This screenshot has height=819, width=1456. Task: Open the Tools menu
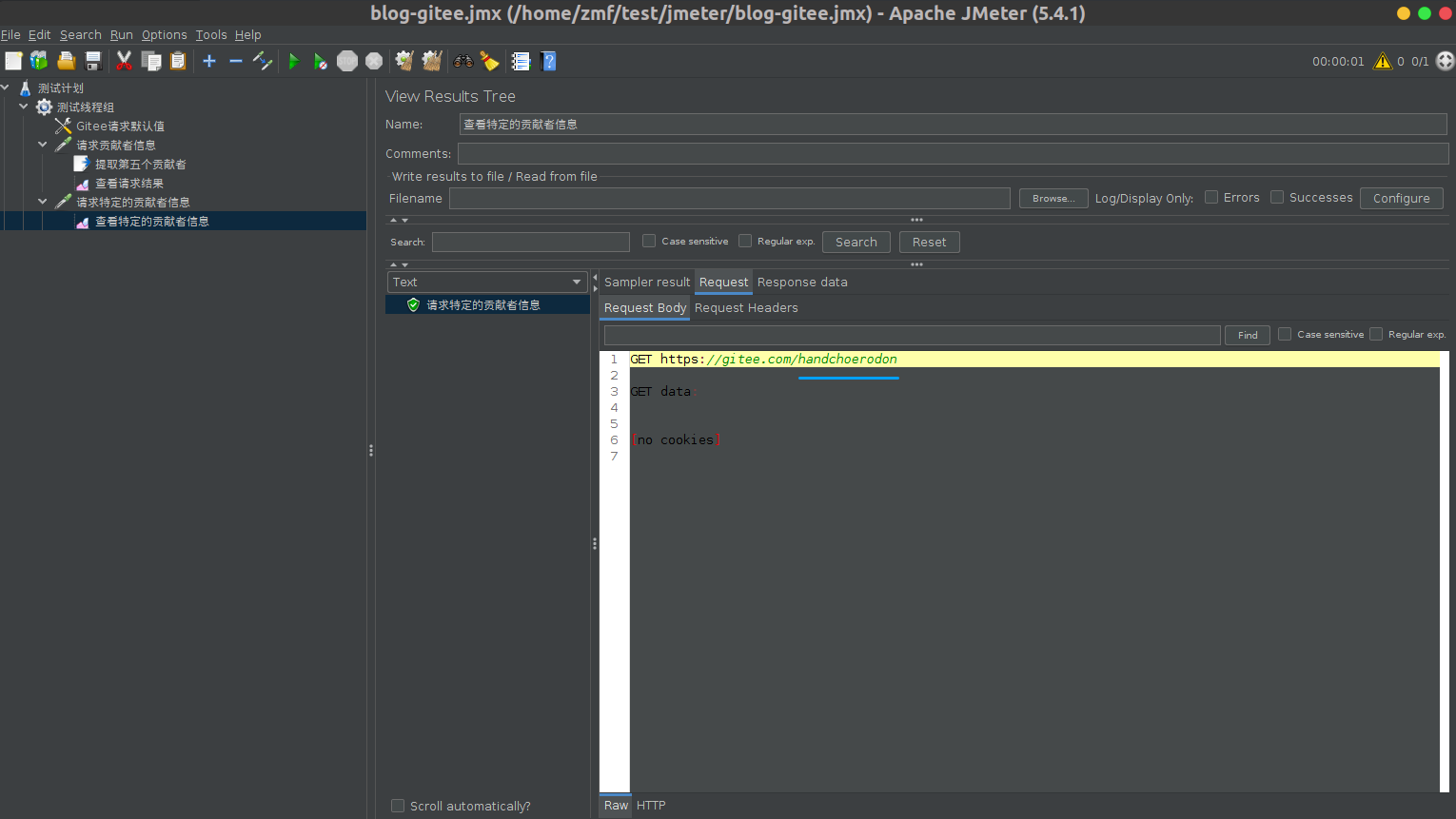click(211, 34)
